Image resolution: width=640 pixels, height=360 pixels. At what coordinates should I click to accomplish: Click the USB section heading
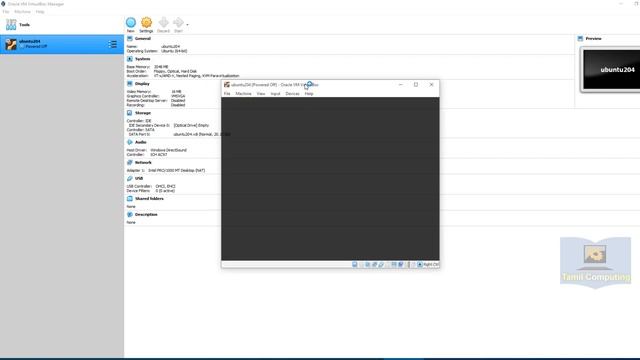click(139, 178)
